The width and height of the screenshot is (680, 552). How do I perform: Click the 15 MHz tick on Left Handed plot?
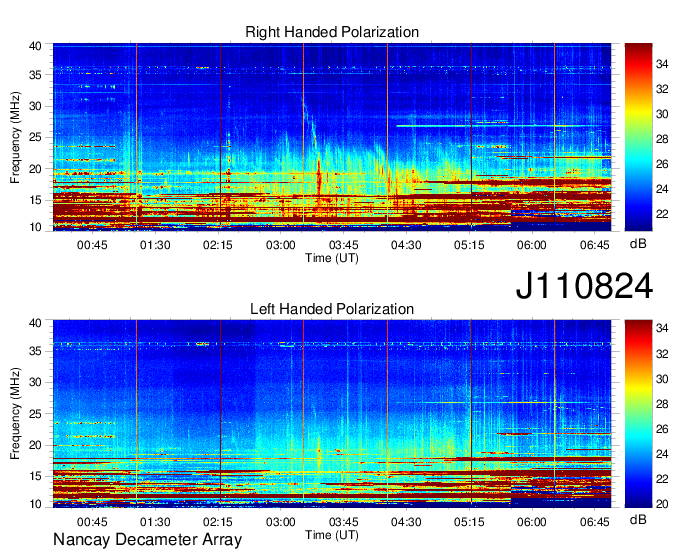(35, 476)
